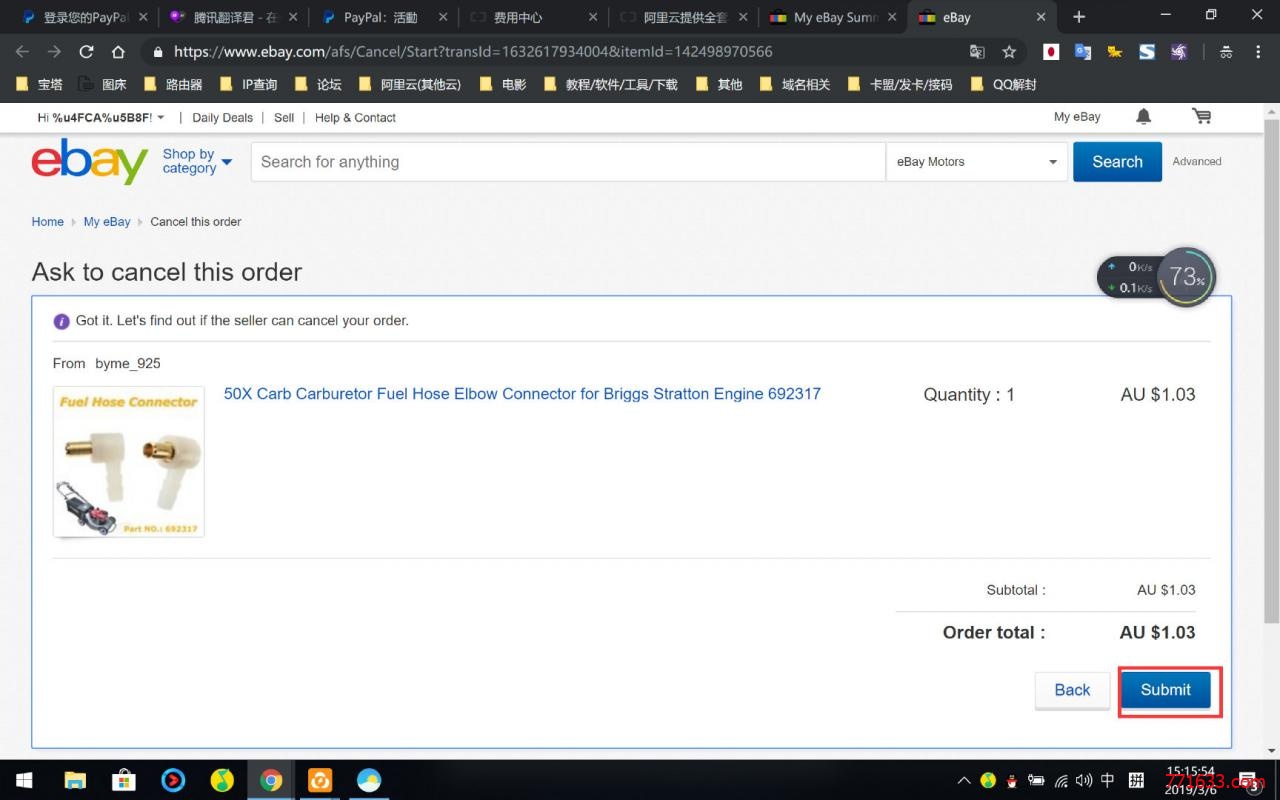Click the incognito mode icon

pyautogui.click(x=1226, y=52)
